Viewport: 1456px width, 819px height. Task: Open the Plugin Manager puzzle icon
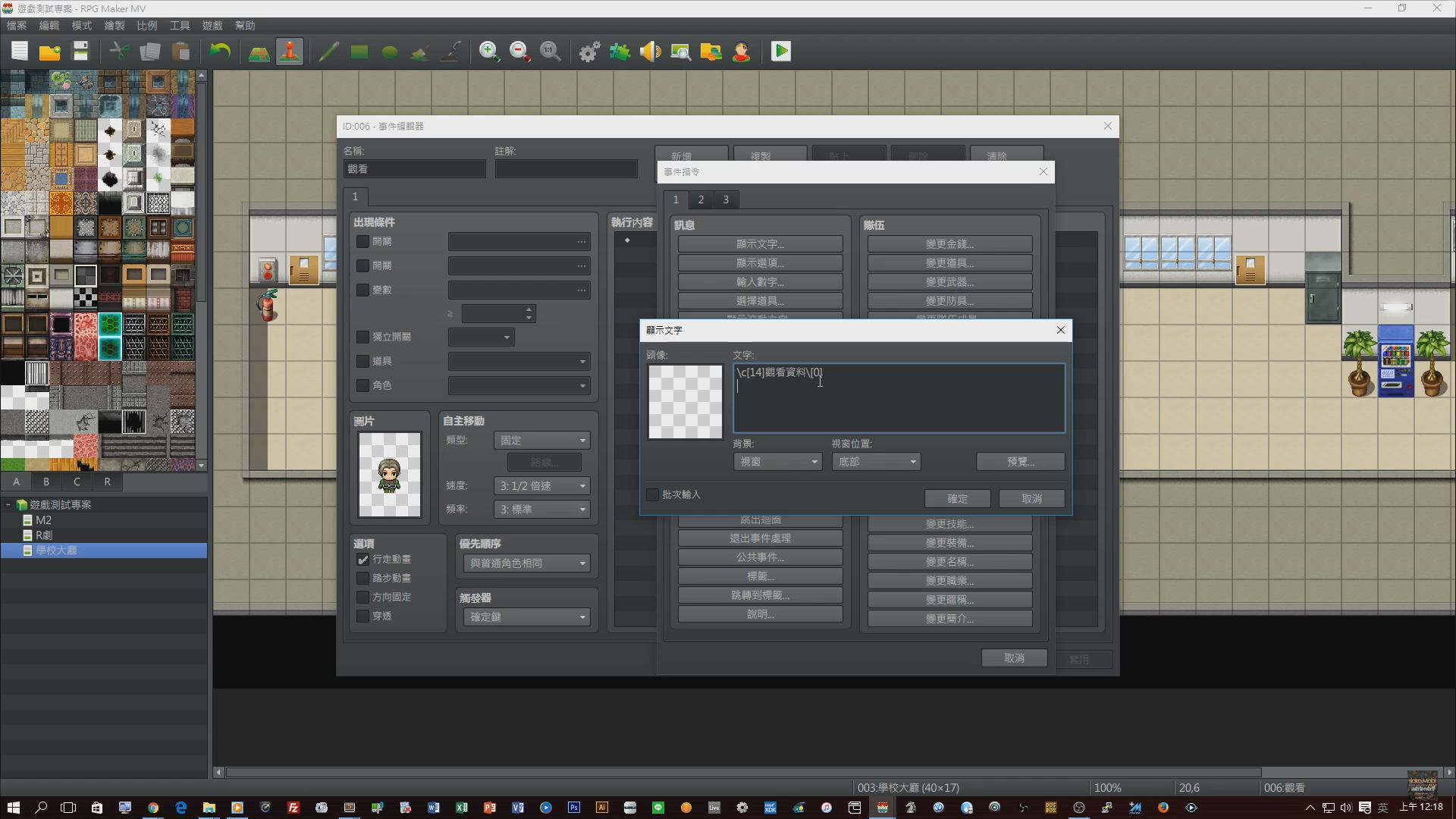(x=620, y=52)
